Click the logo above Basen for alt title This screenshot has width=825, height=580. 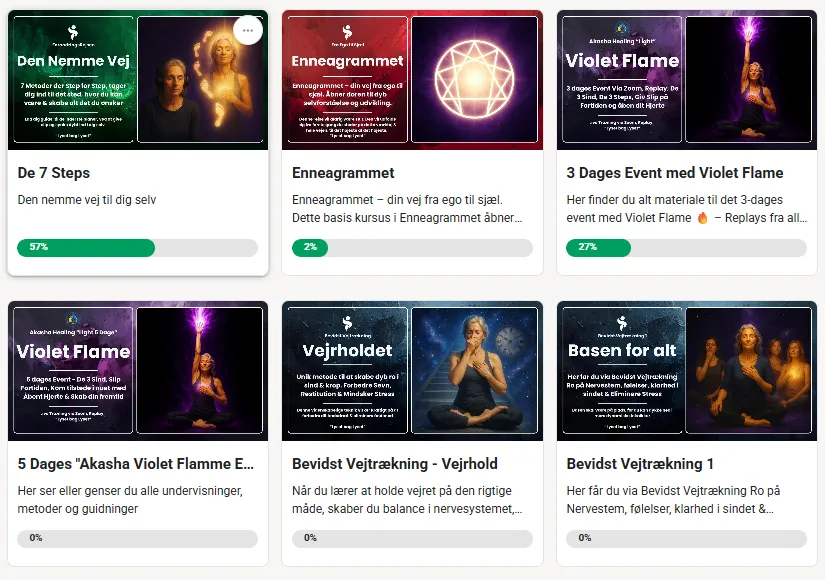click(622, 323)
